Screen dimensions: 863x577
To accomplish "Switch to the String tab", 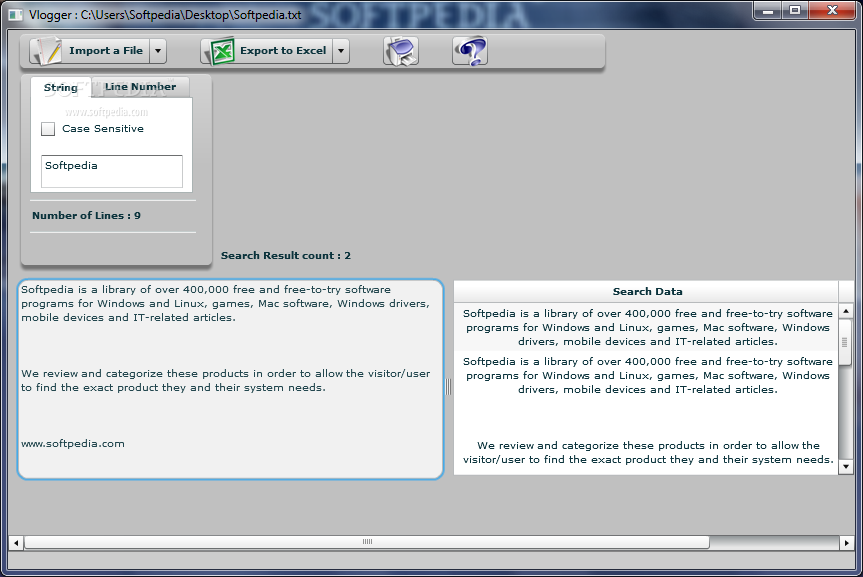I will pyautogui.click(x=61, y=88).
